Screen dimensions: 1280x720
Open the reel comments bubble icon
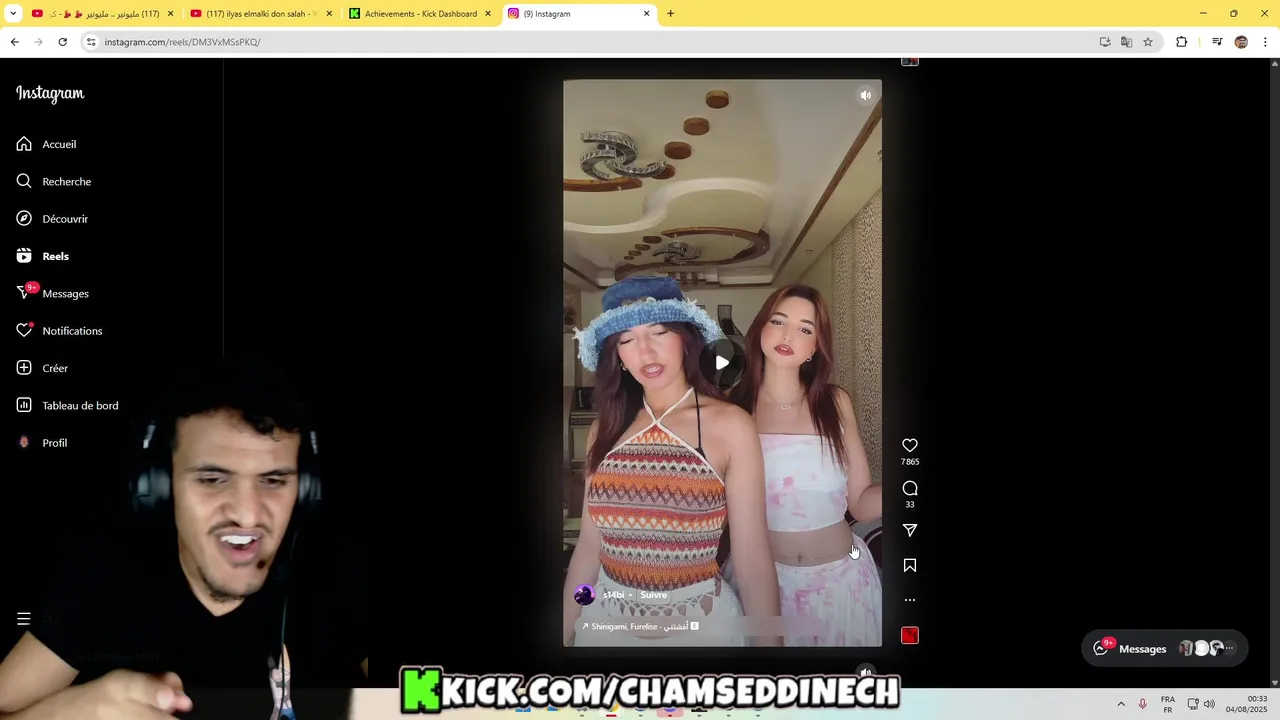click(x=910, y=488)
